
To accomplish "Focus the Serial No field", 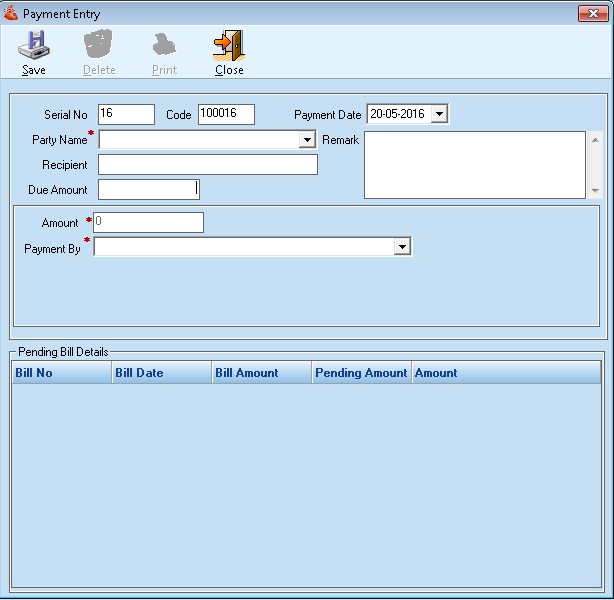I will coord(126,114).
